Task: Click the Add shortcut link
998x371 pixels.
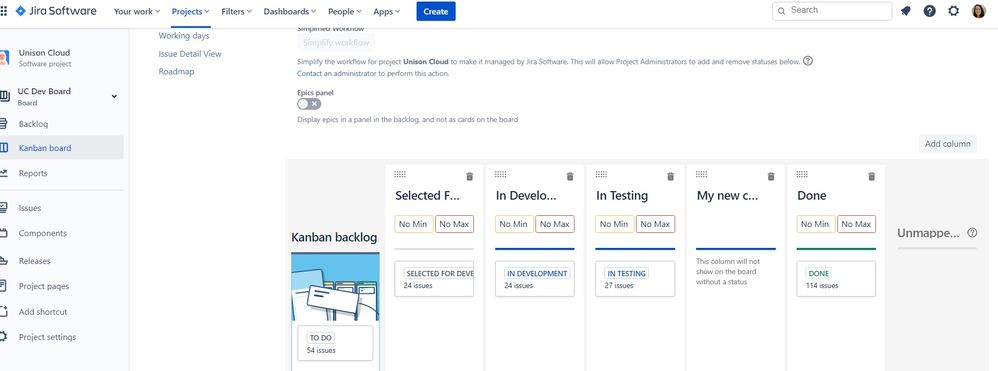Action: tap(43, 312)
